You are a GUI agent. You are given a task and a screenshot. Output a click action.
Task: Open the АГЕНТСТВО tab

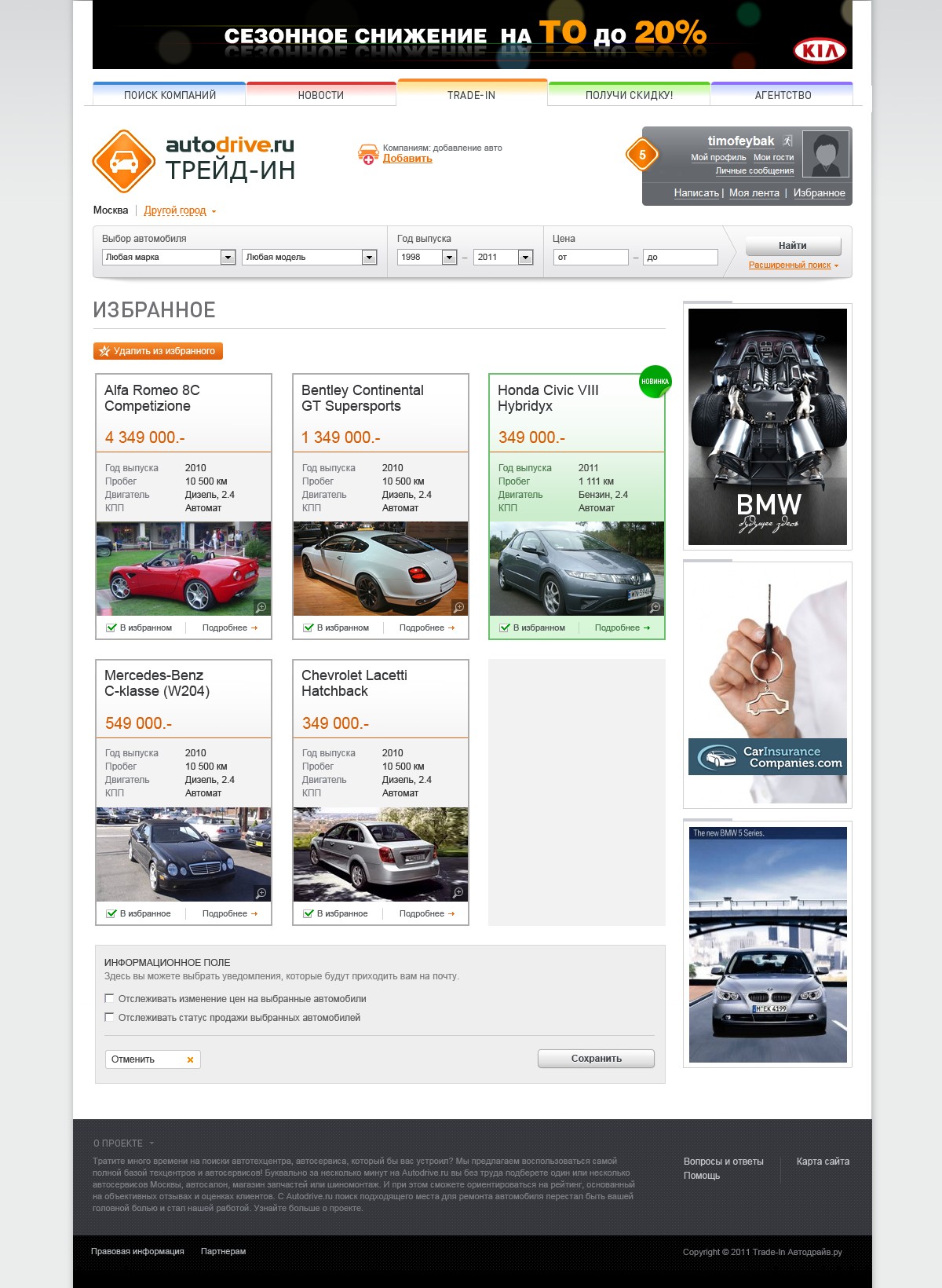(x=783, y=95)
